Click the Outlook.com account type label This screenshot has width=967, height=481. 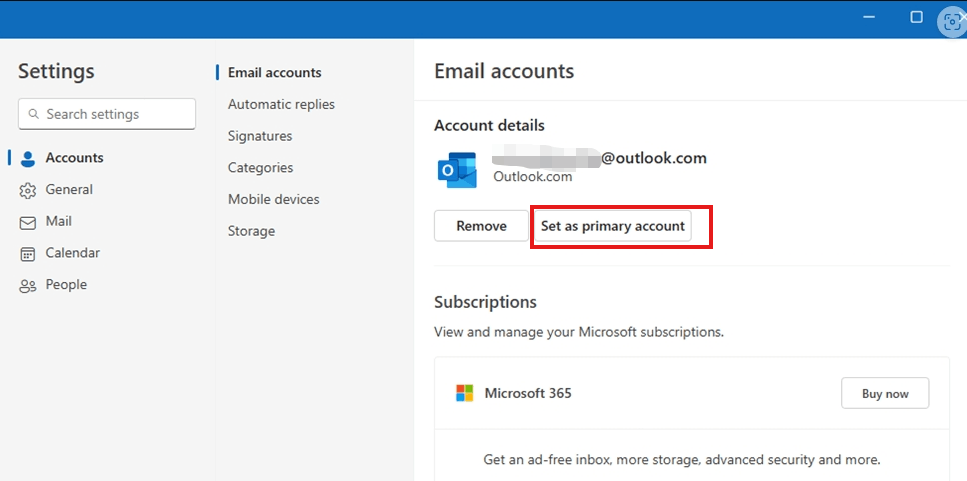(533, 177)
